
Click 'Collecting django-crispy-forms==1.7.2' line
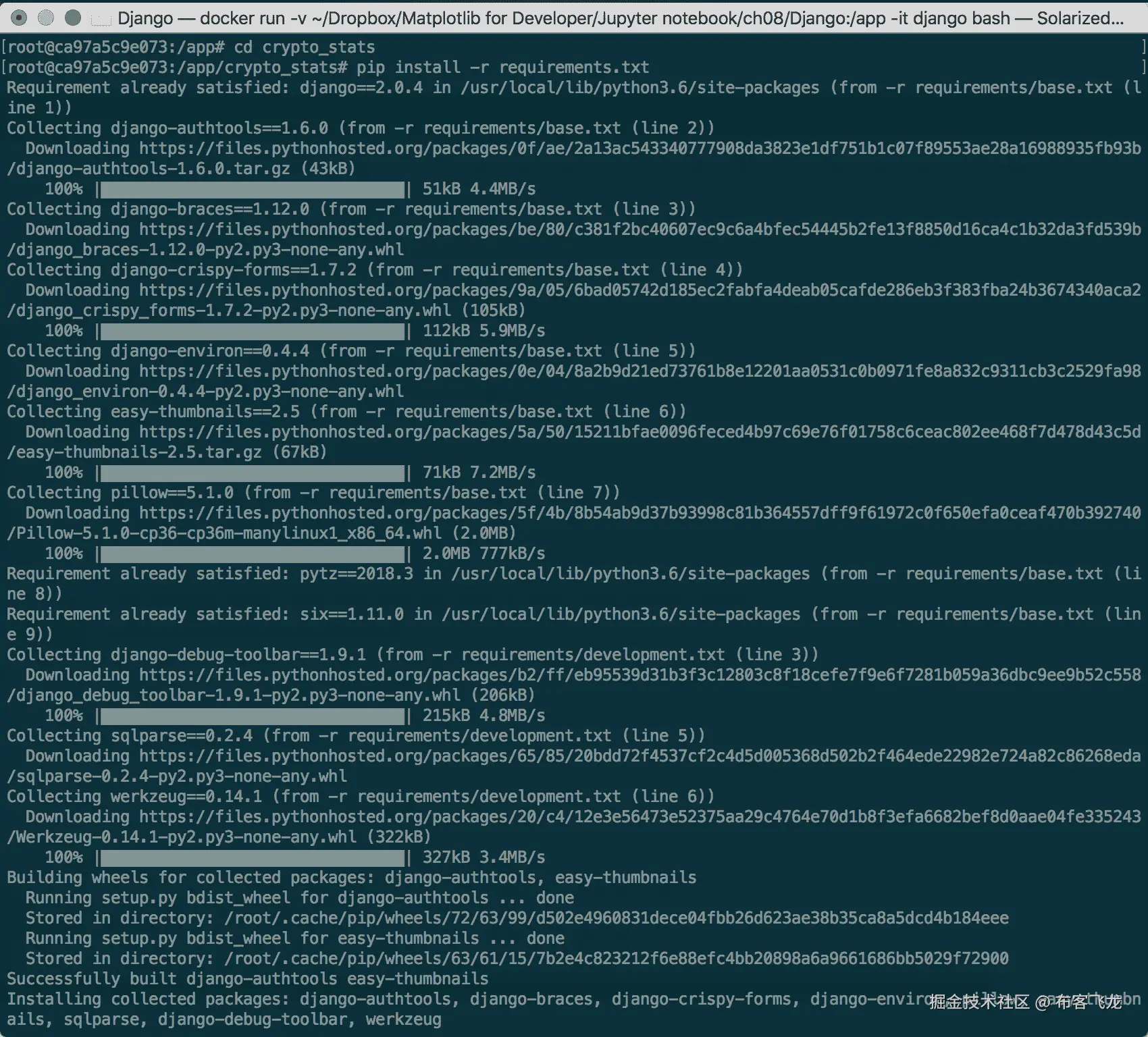(x=375, y=270)
